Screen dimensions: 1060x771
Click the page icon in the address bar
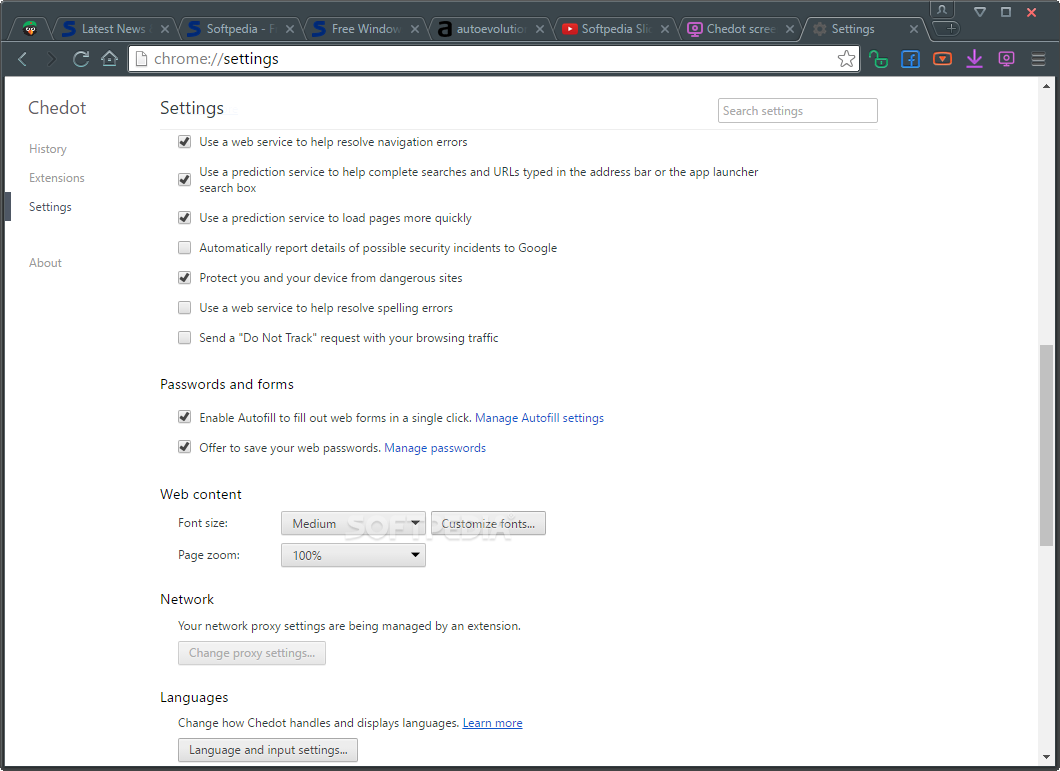141,59
